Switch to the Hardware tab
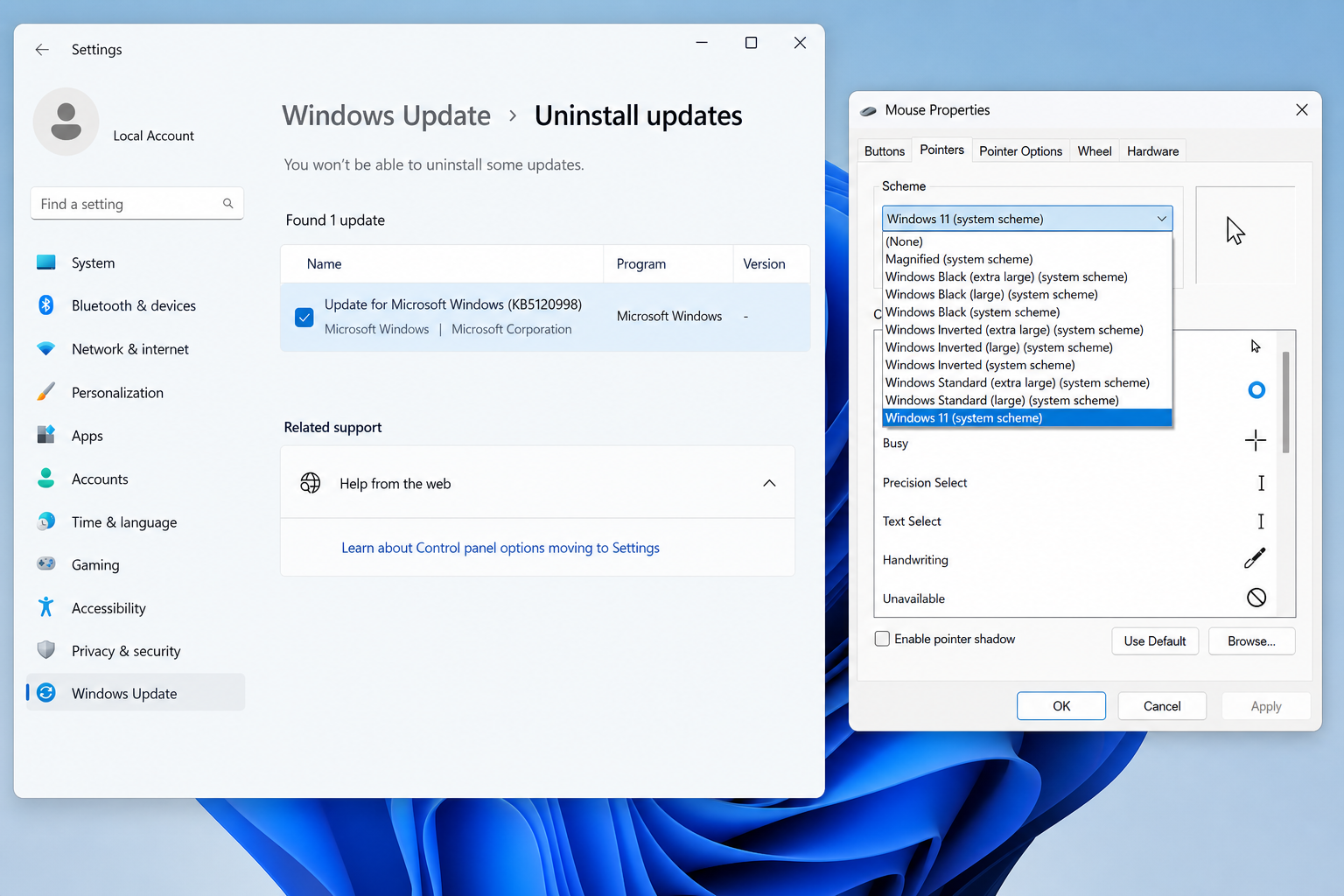This screenshot has width=1344, height=896. tap(1152, 151)
